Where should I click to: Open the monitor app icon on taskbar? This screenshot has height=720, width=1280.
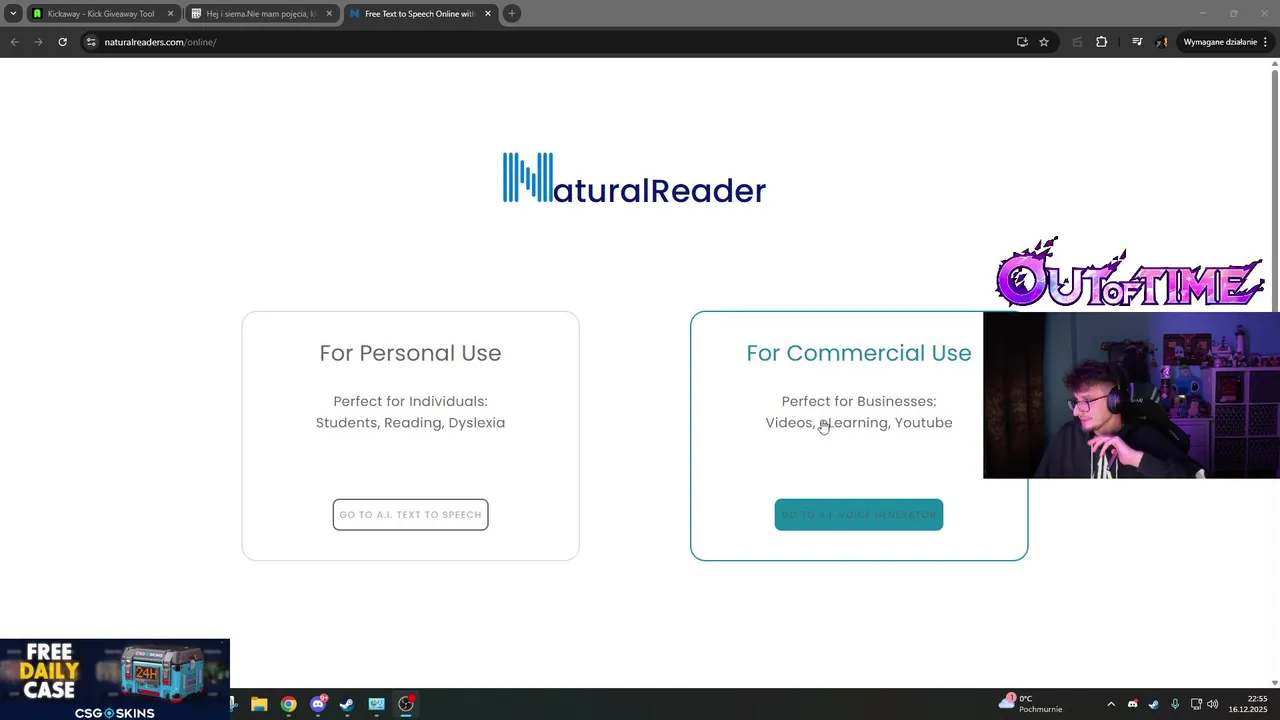(x=376, y=704)
